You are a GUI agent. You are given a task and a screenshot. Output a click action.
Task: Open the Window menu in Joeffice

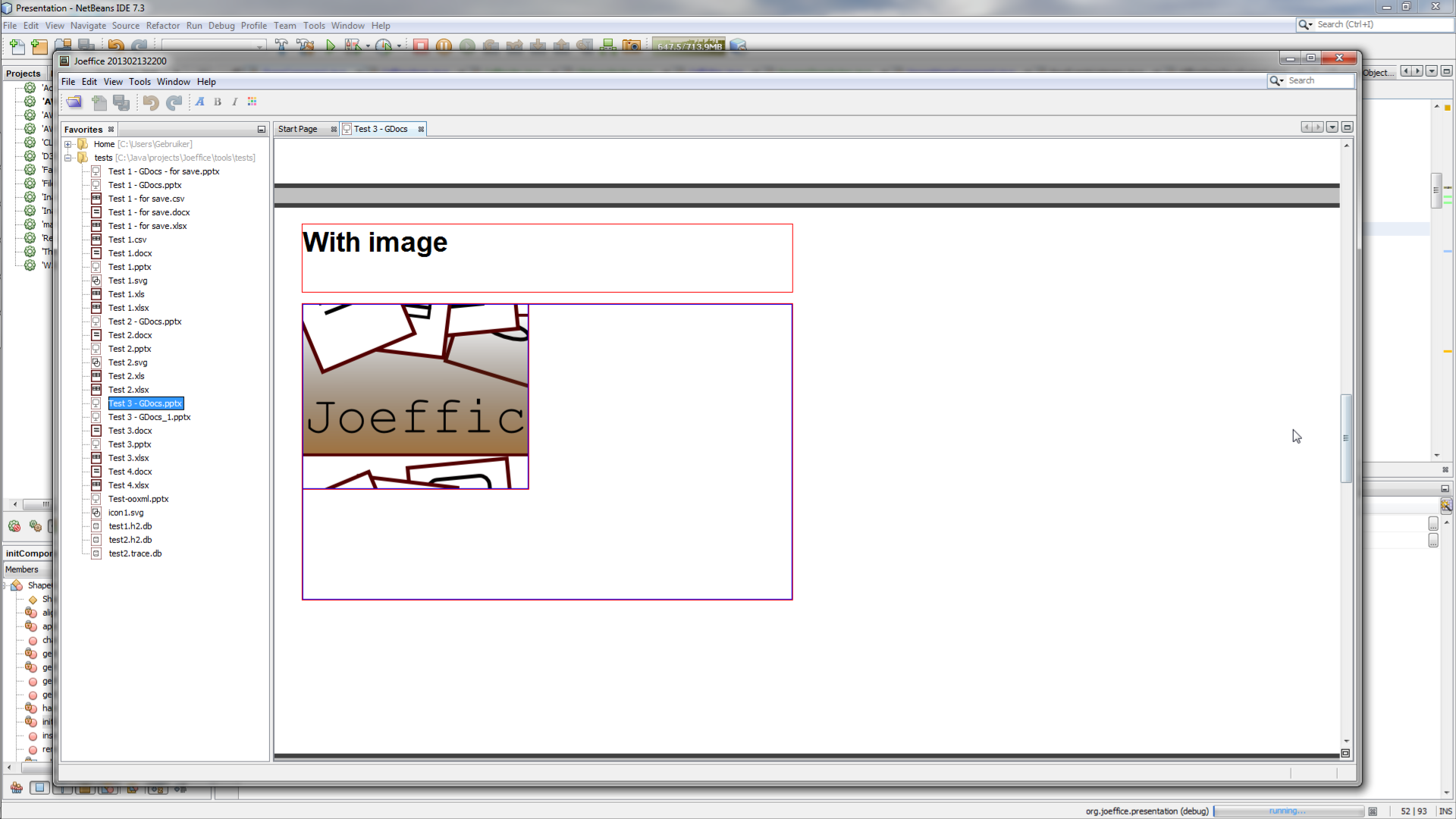point(173,82)
